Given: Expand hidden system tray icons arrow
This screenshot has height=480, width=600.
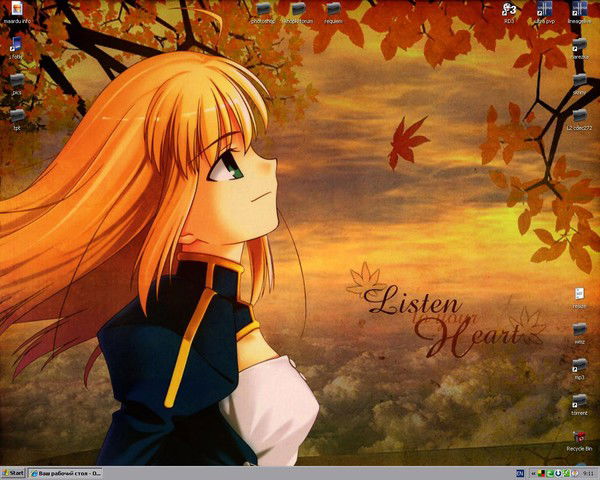Looking at the screenshot, I should 531,472.
